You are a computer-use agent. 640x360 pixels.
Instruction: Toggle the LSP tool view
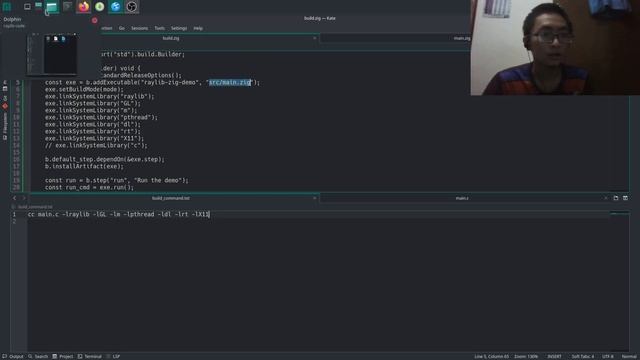(x=113, y=356)
